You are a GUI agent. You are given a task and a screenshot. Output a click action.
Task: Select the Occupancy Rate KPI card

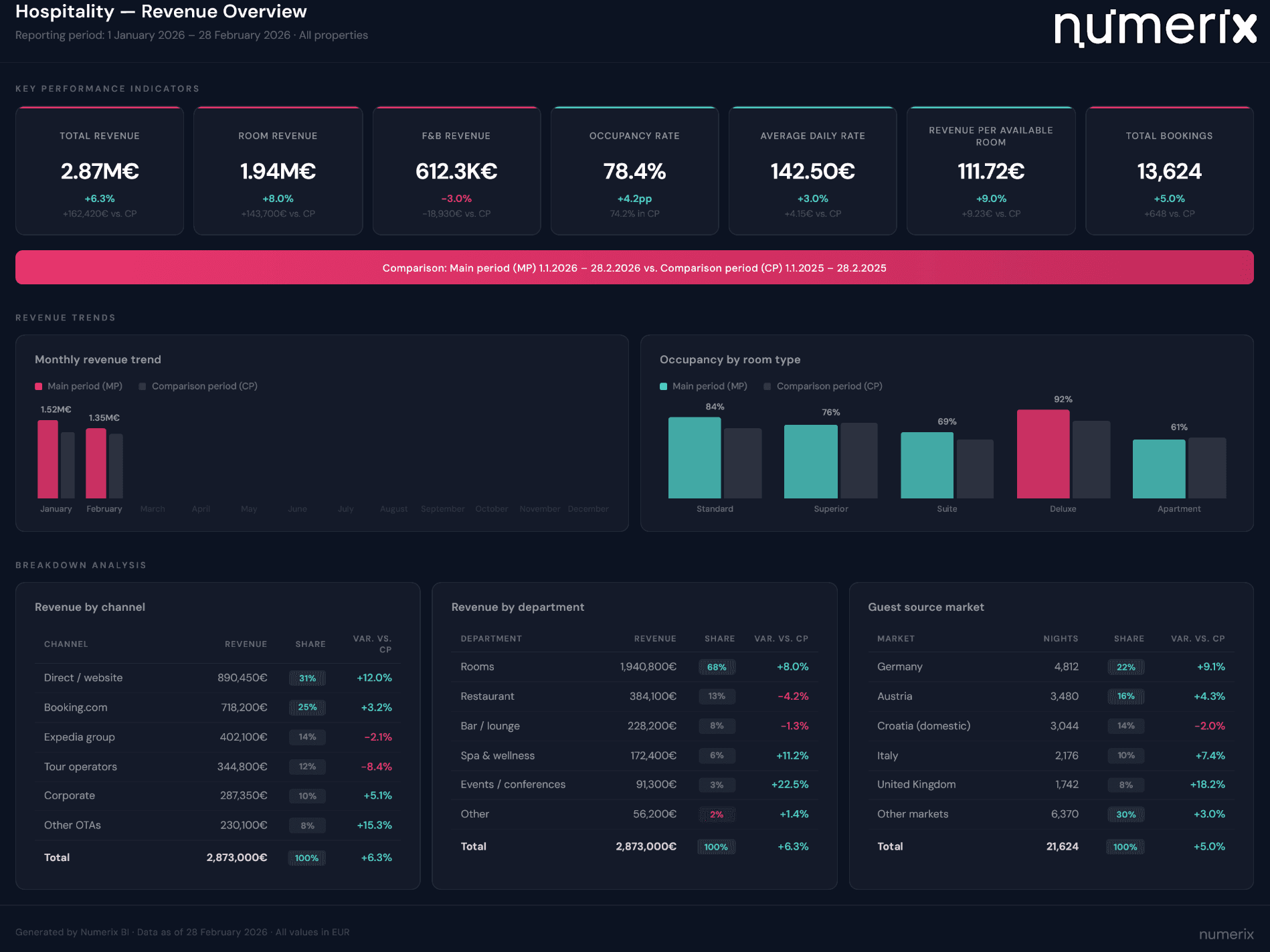(634, 171)
